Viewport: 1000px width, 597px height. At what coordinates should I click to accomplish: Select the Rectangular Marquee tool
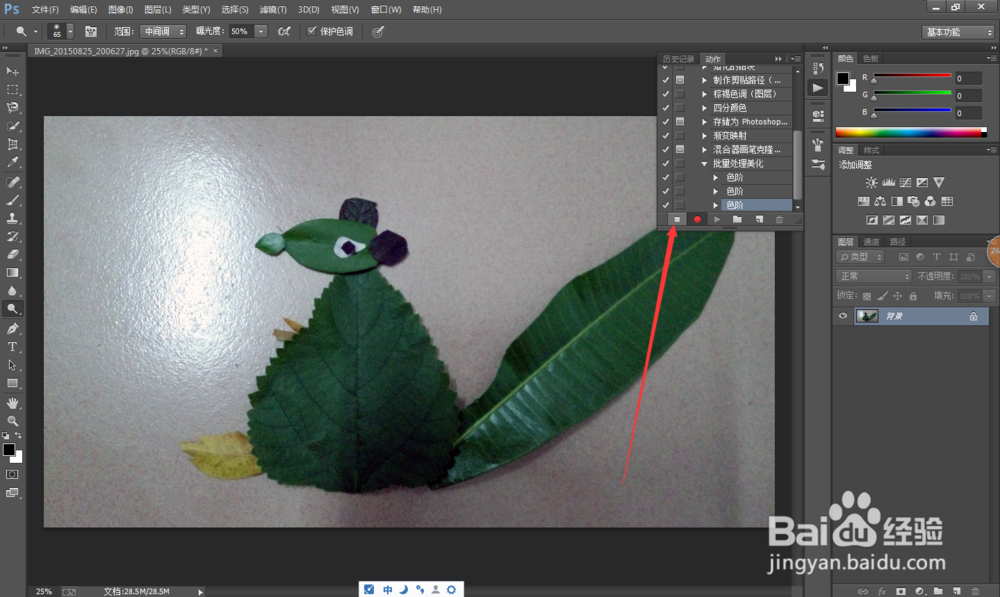point(12,89)
